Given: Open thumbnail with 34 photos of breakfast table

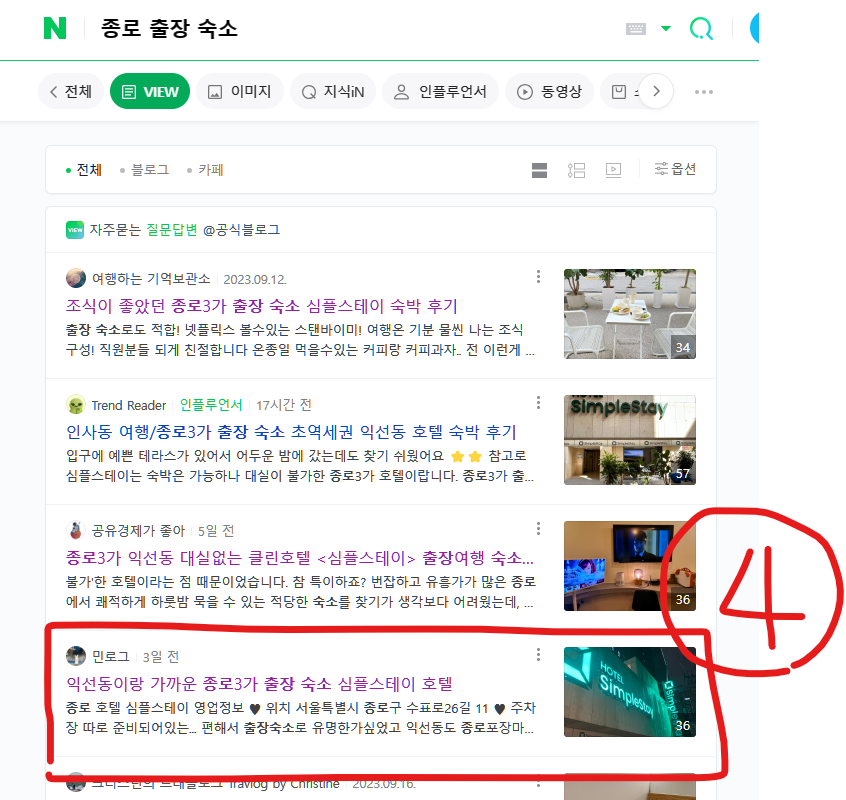Looking at the screenshot, I should 630,314.
